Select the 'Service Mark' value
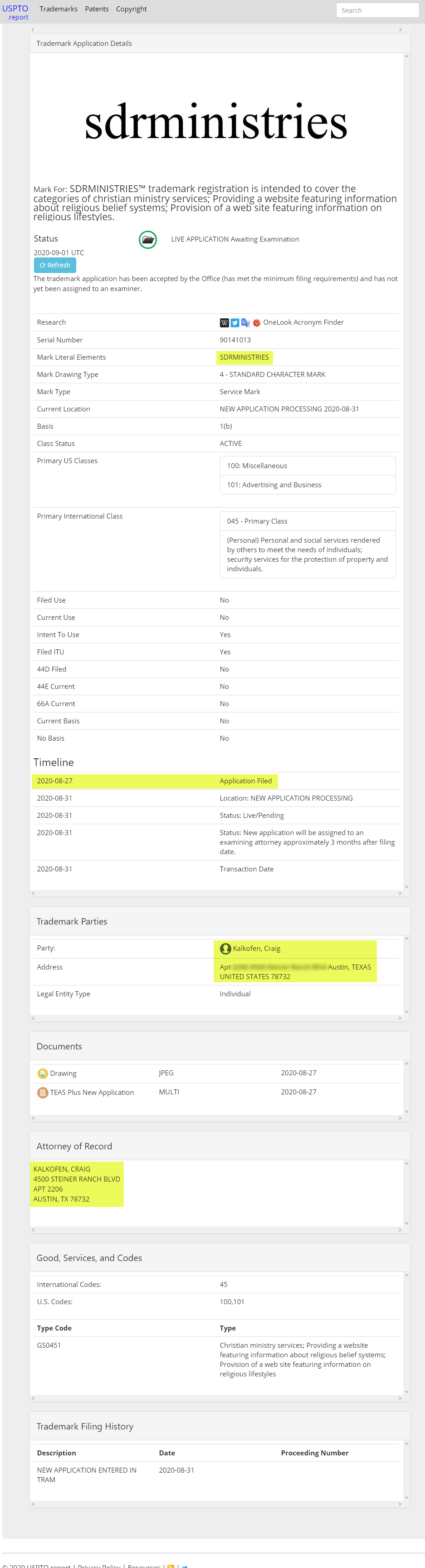This screenshot has width=425, height=1568. 240,392
